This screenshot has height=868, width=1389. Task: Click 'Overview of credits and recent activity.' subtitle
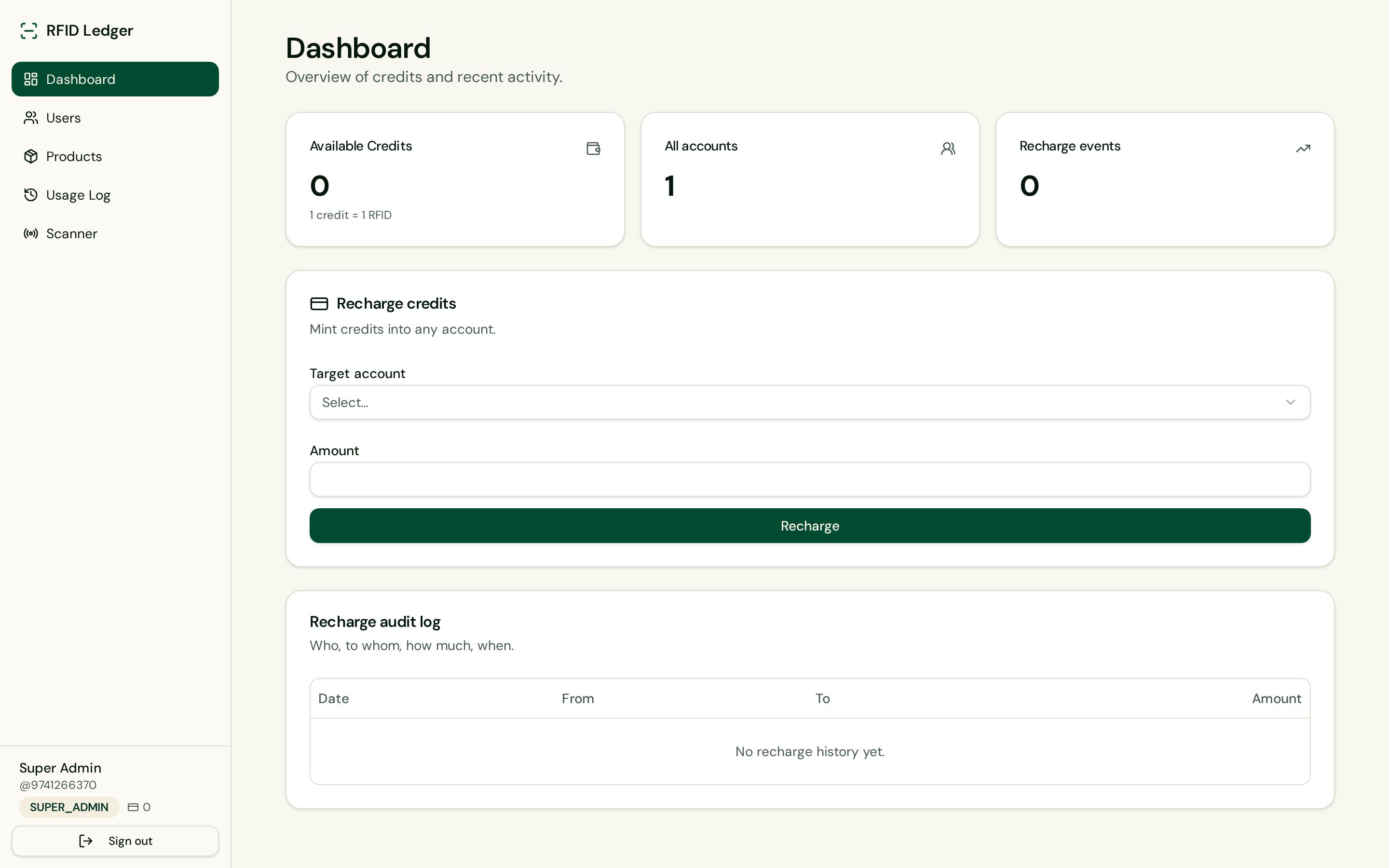[423, 77]
